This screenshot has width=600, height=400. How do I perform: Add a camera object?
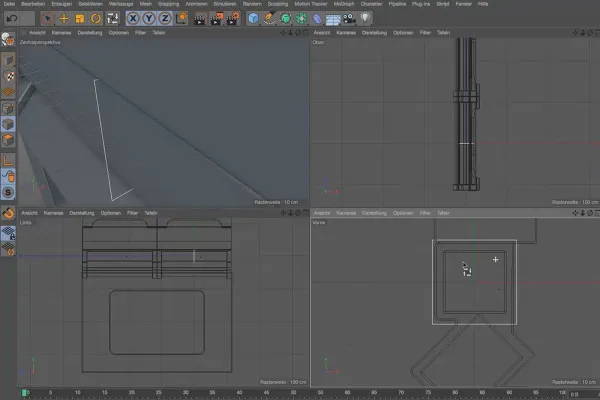(x=349, y=18)
